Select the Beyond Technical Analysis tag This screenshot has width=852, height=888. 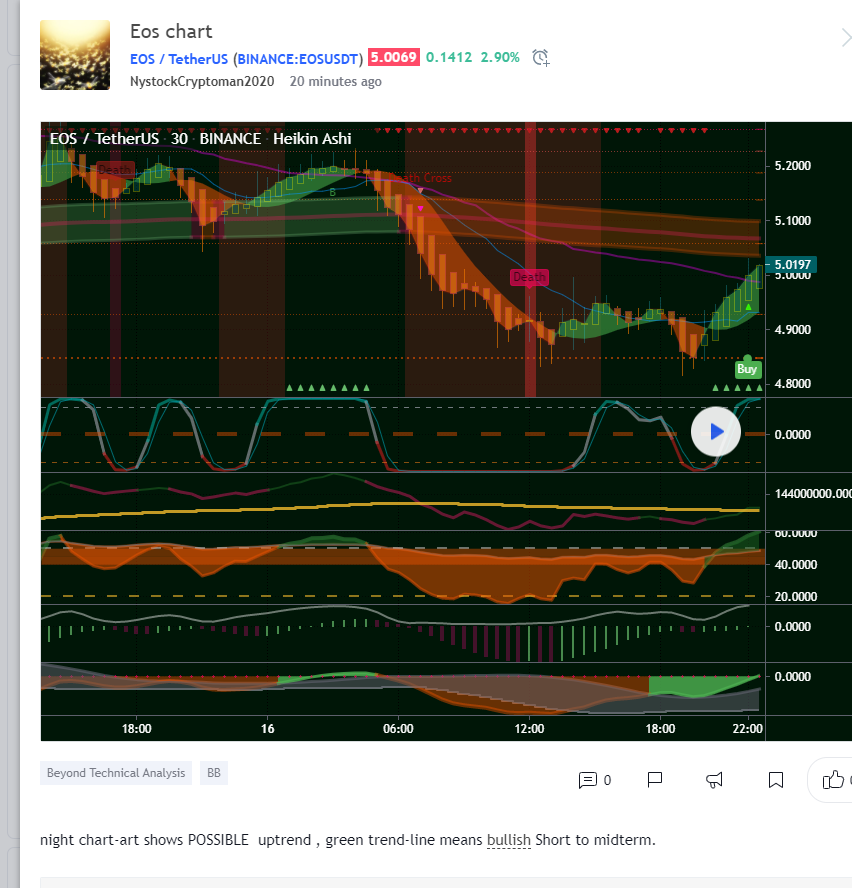116,773
